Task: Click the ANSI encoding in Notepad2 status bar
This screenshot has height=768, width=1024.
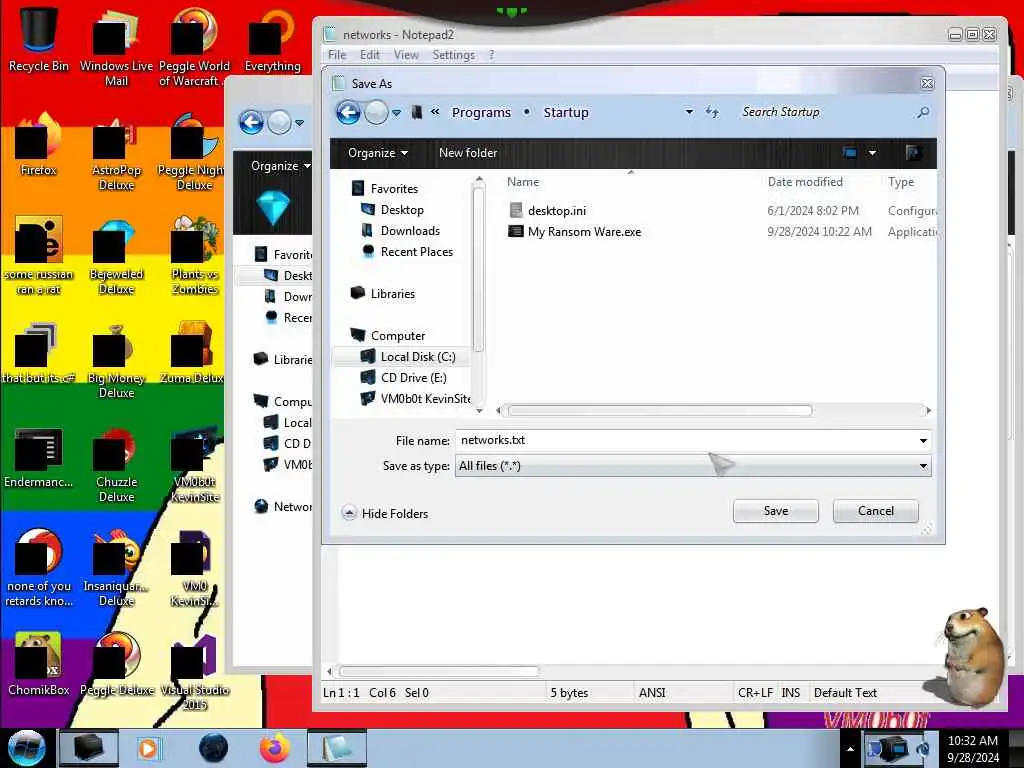Action: tap(652, 693)
